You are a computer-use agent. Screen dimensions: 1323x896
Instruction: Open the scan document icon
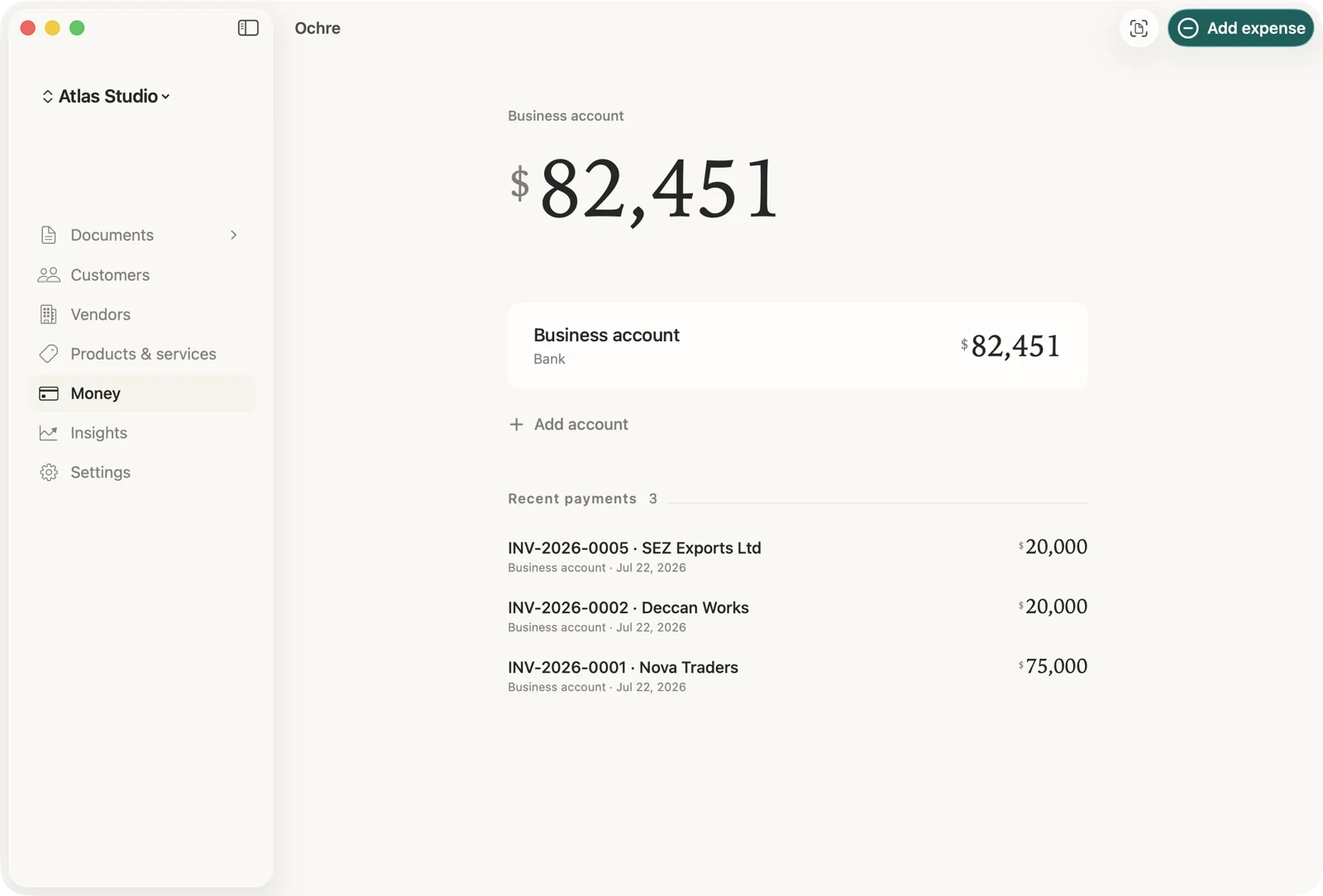[x=1139, y=28]
